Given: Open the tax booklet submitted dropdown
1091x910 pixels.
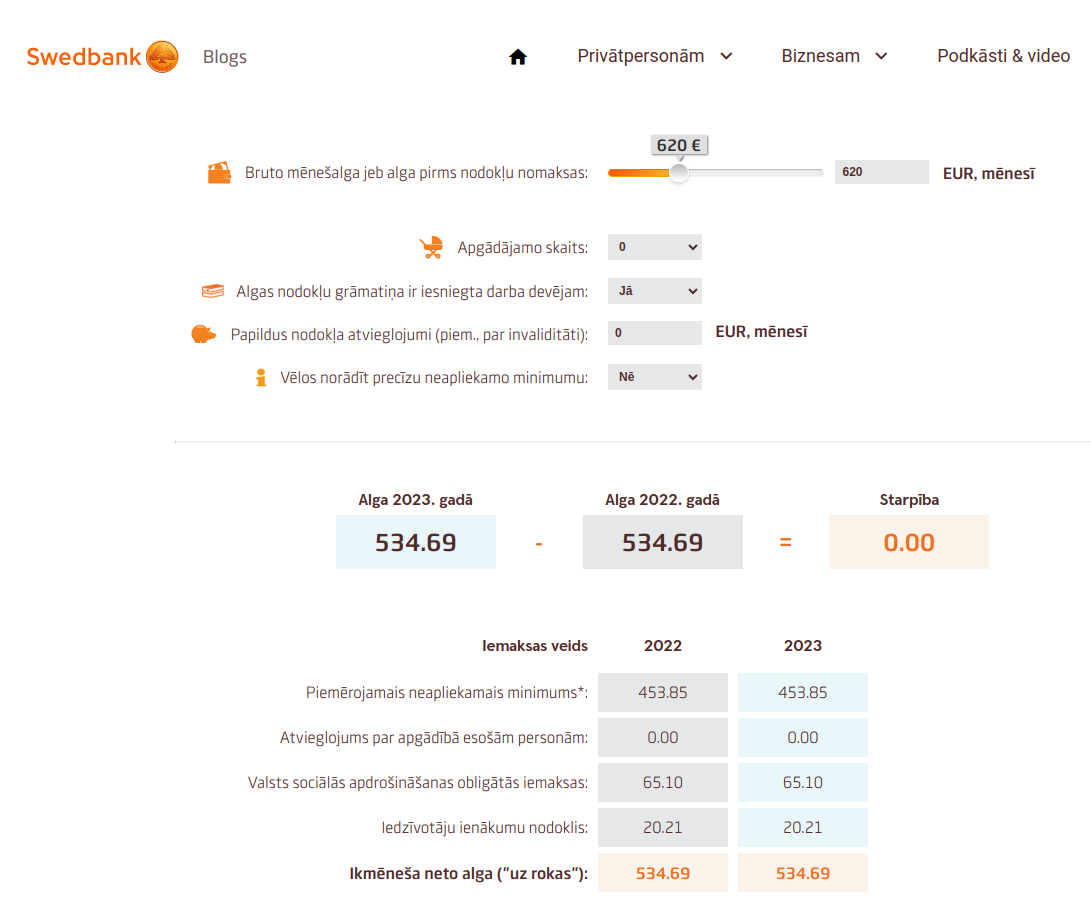Looking at the screenshot, I should click(x=654, y=291).
